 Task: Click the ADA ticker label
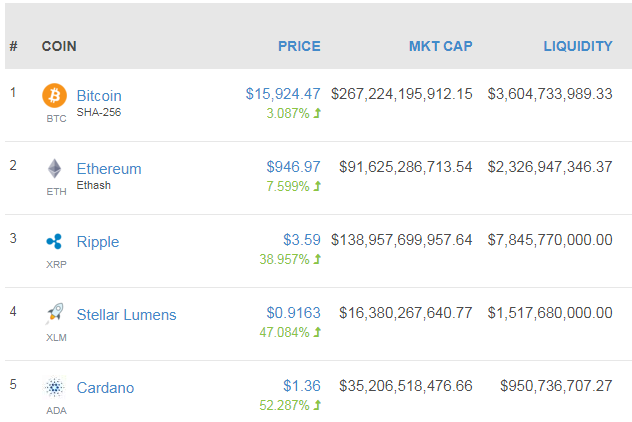56,410
